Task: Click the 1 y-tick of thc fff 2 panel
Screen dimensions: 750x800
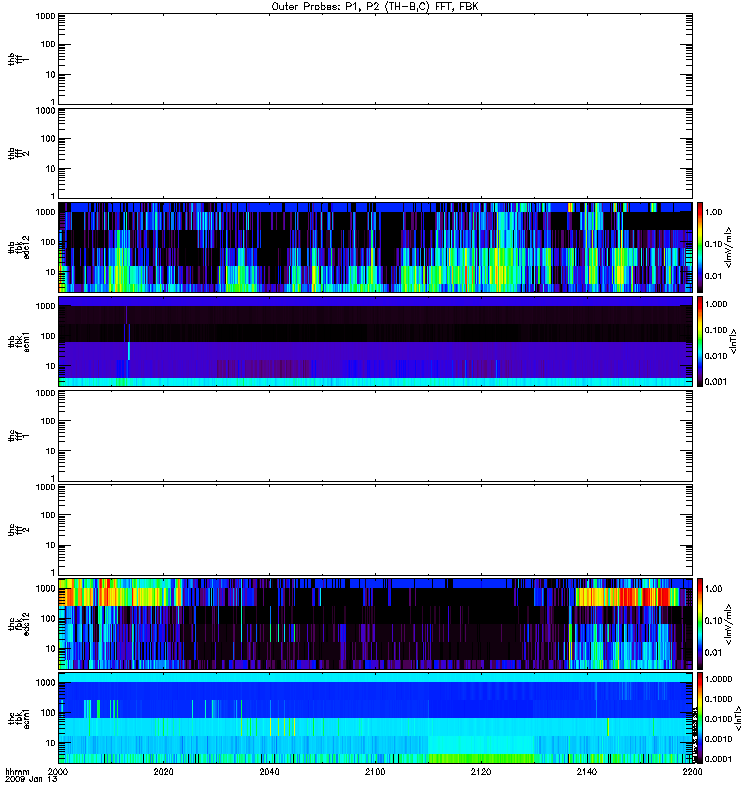Action: [53, 572]
